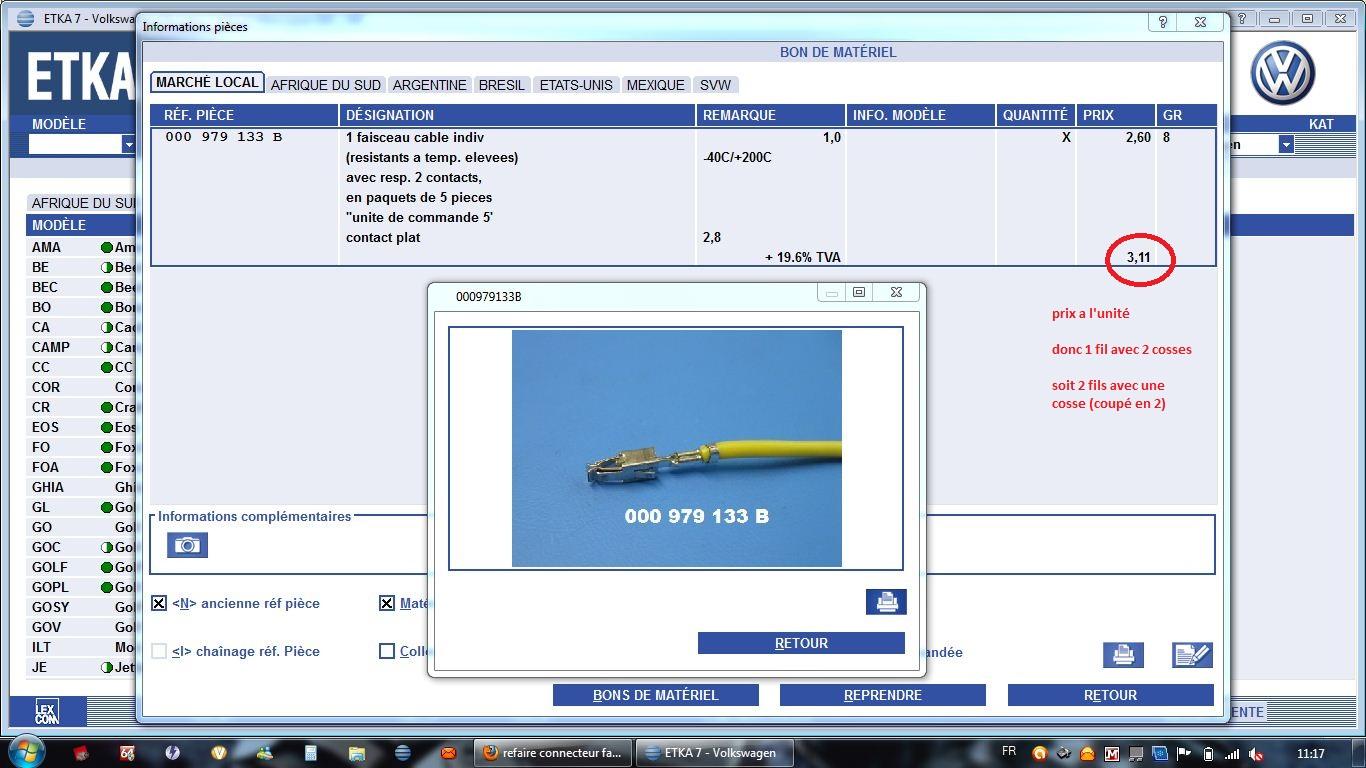Select the AMA row in the model list
This screenshot has width=1366, height=768.
click(82, 247)
